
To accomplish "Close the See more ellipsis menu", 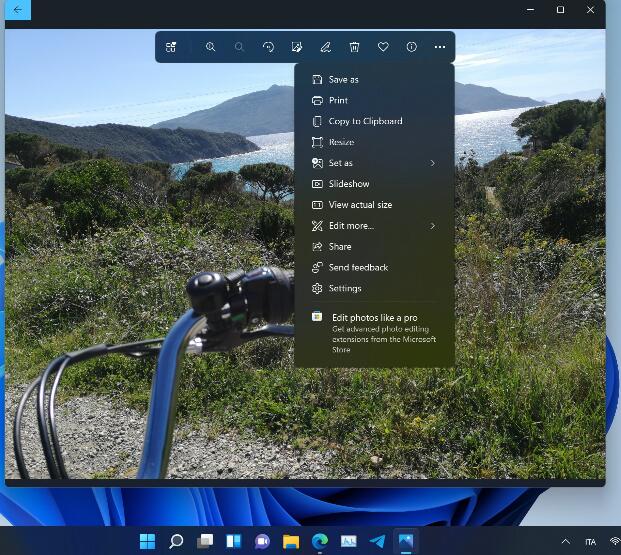I will coord(440,47).
